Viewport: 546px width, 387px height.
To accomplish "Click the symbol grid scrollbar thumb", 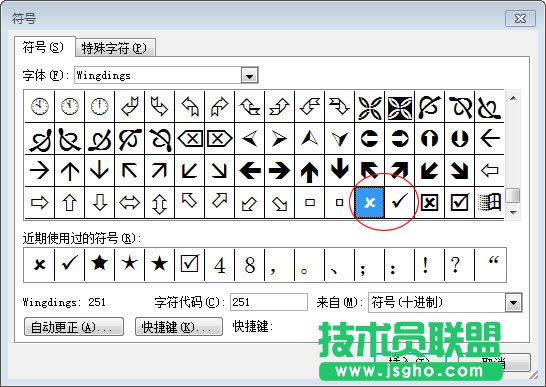I will (513, 195).
